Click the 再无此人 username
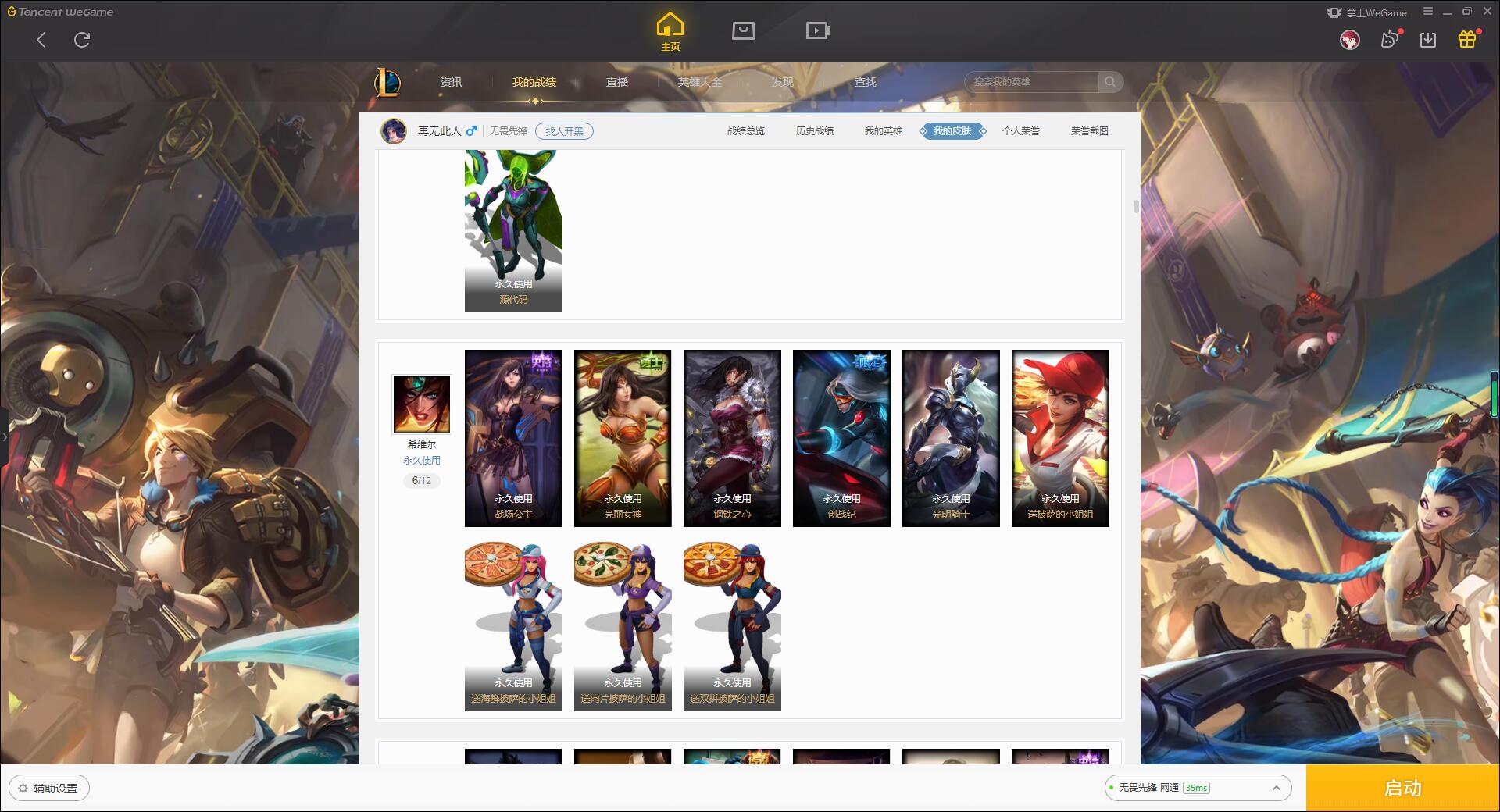The width and height of the screenshot is (1500, 812). [x=440, y=131]
